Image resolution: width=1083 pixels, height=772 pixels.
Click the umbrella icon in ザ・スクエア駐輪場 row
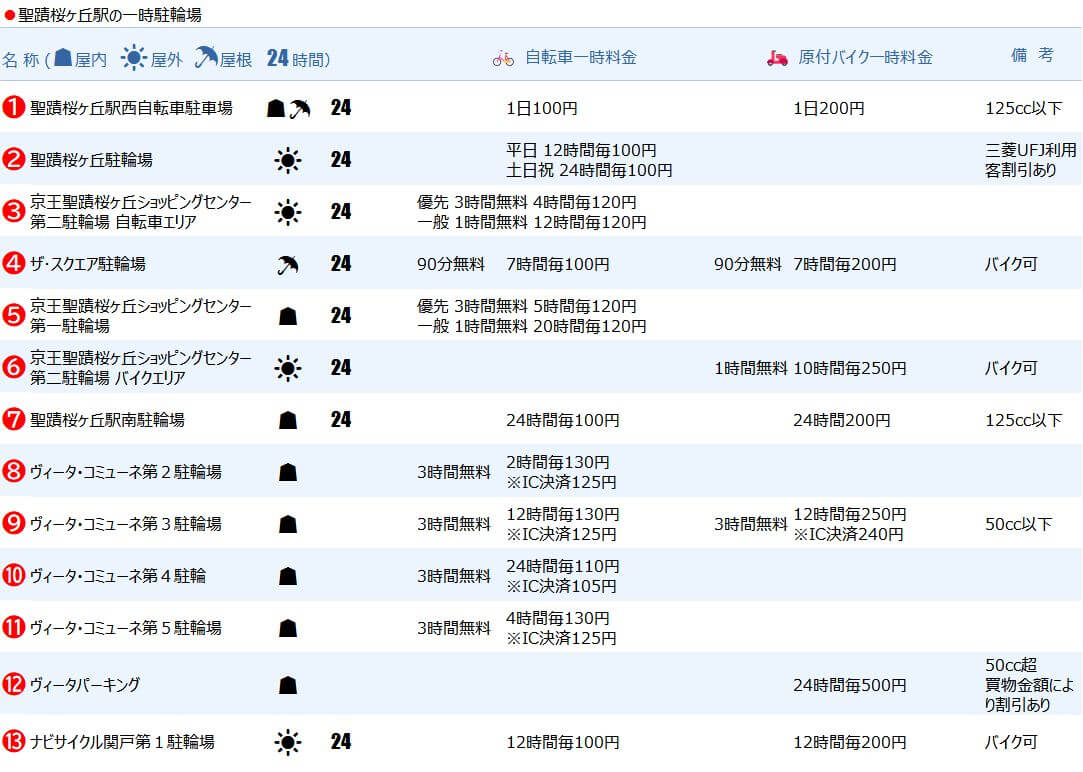[288, 265]
